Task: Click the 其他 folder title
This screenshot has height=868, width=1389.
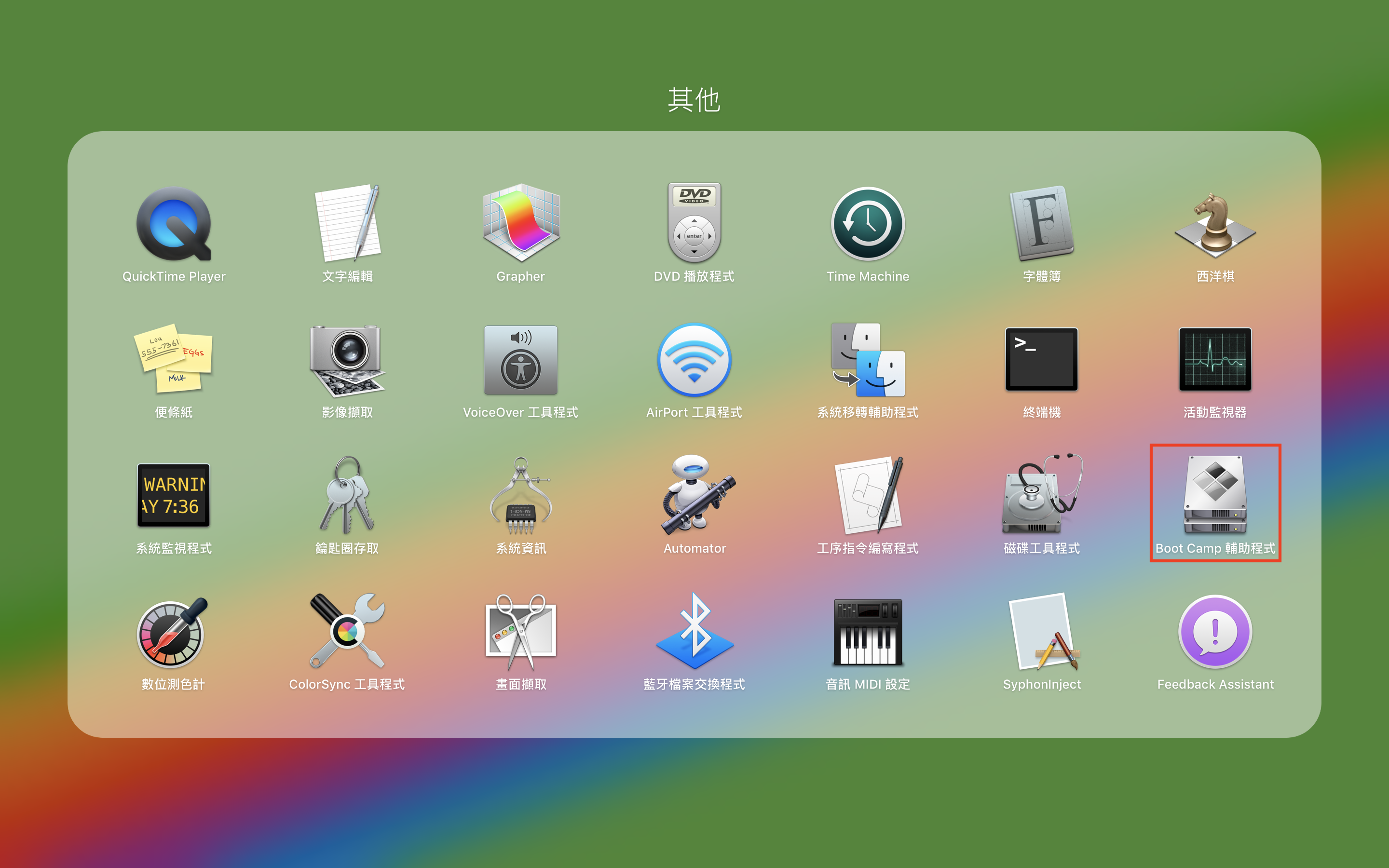Action: (x=694, y=100)
